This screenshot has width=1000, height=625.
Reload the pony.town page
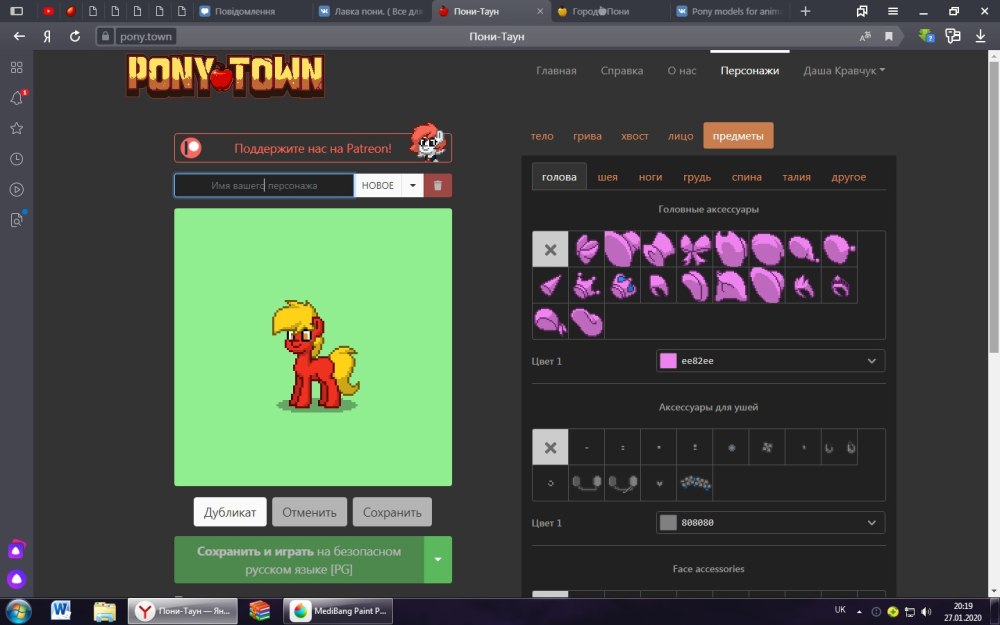(75, 36)
